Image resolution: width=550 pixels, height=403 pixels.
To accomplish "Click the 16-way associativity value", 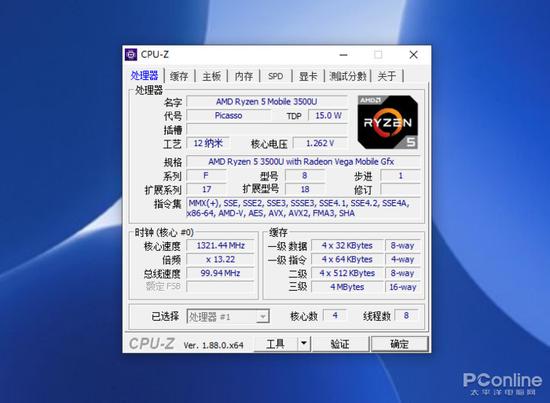I will point(402,287).
